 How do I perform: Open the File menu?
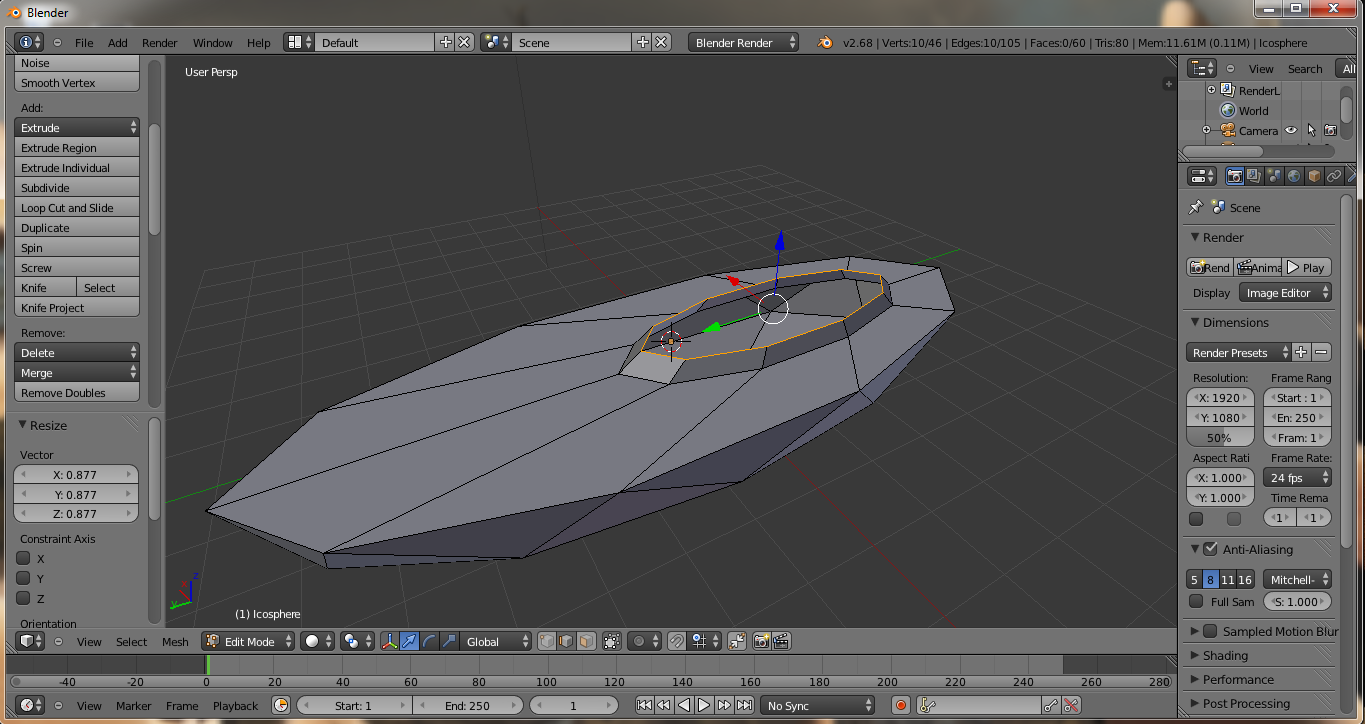pos(84,43)
